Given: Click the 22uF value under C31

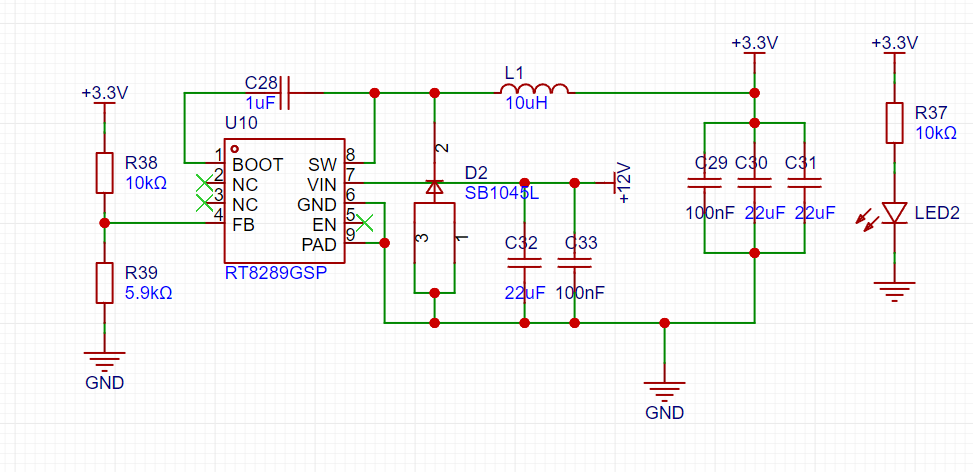Looking at the screenshot, I should tap(815, 213).
